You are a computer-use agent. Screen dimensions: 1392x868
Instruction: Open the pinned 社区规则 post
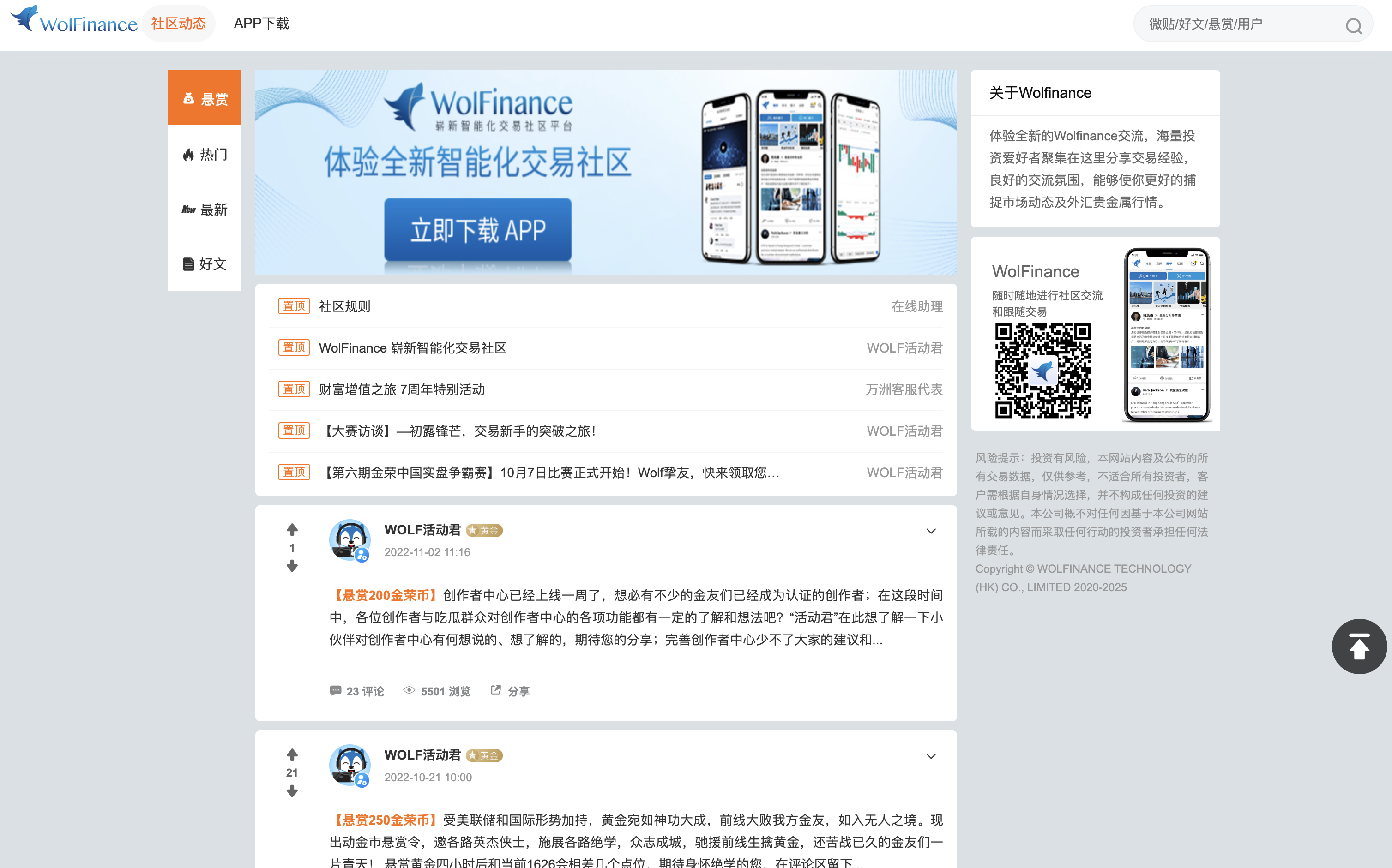click(344, 306)
